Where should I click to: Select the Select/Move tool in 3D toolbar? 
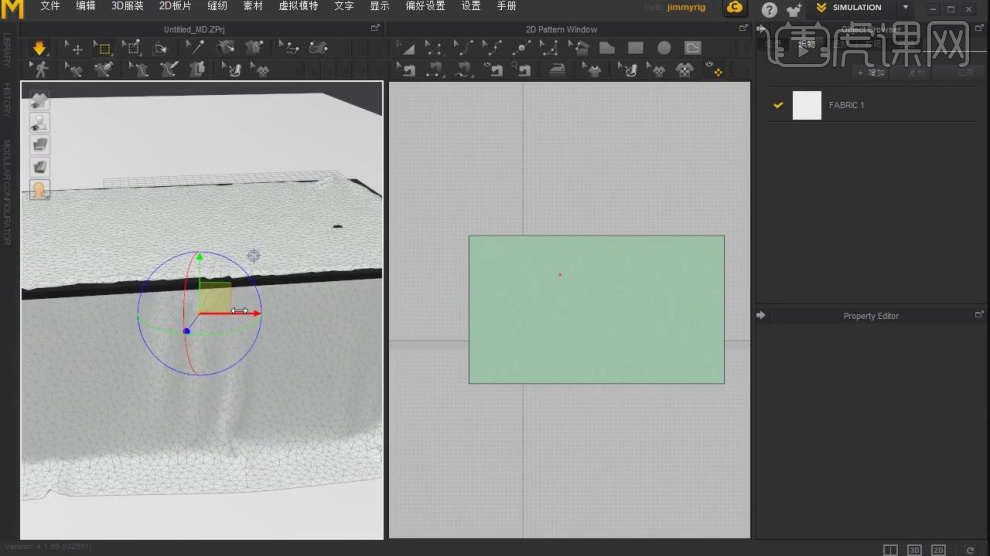pos(74,48)
